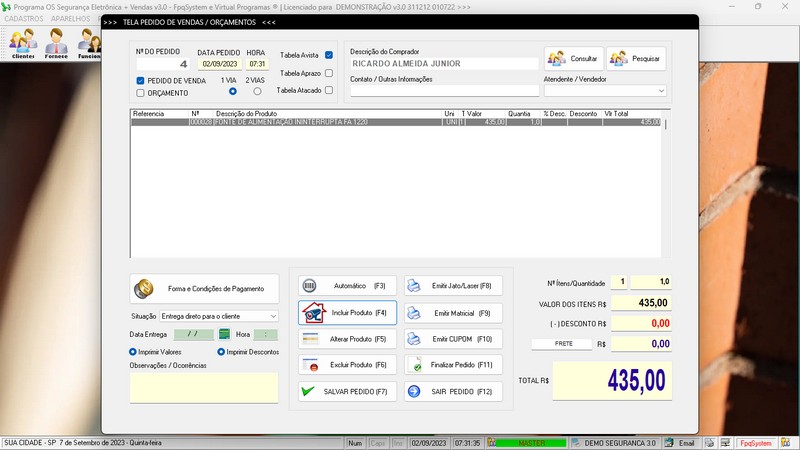Click Nº DO PEDIDO field
This screenshot has height=450, width=800.
[x=163, y=64]
